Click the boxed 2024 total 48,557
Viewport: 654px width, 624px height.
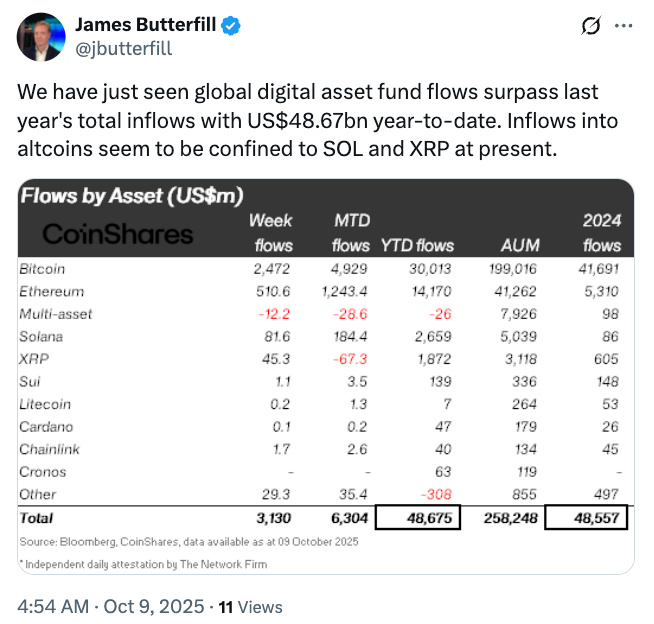tap(588, 518)
